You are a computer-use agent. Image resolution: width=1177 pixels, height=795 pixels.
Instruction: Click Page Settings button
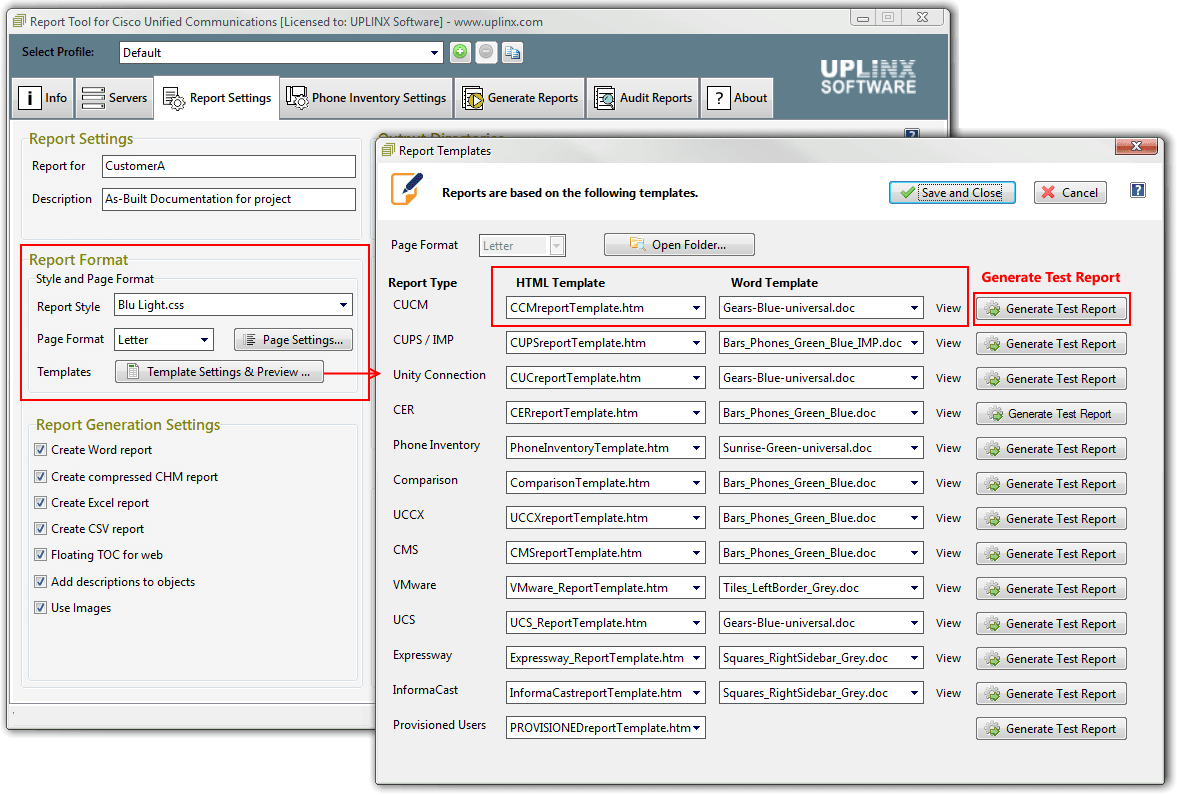pos(293,340)
